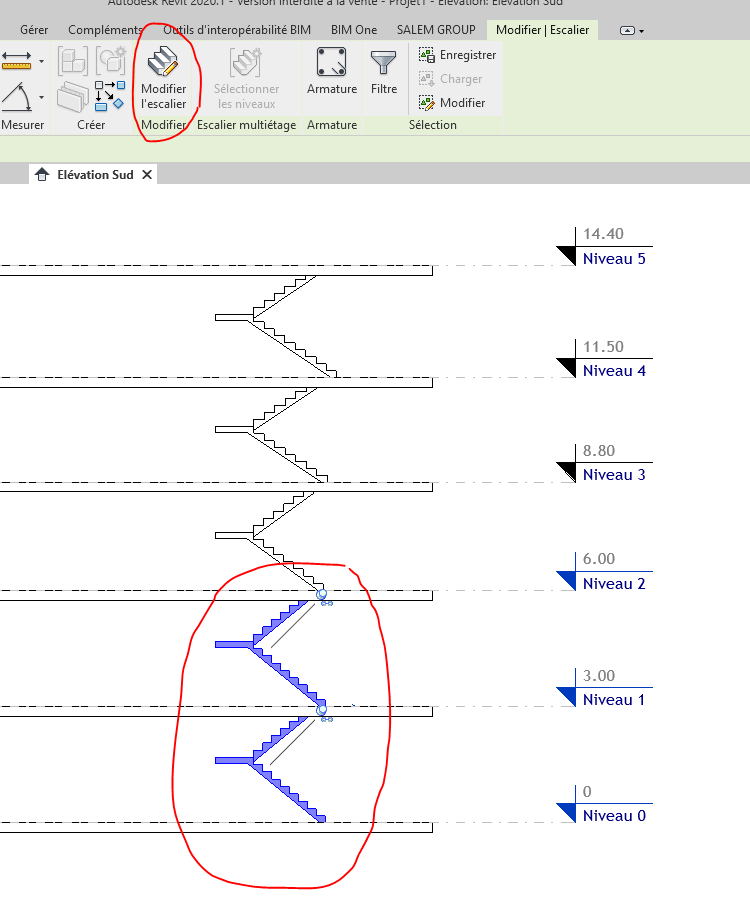The height and width of the screenshot is (913, 750).
Task: Click the Elévation Sud view home icon
Action: [x=42, y=175]
